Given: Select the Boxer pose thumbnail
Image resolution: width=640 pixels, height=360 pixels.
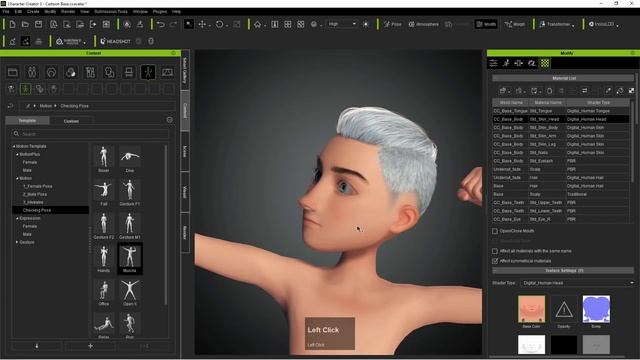Looking at the screenshot, I should (104, 159).
